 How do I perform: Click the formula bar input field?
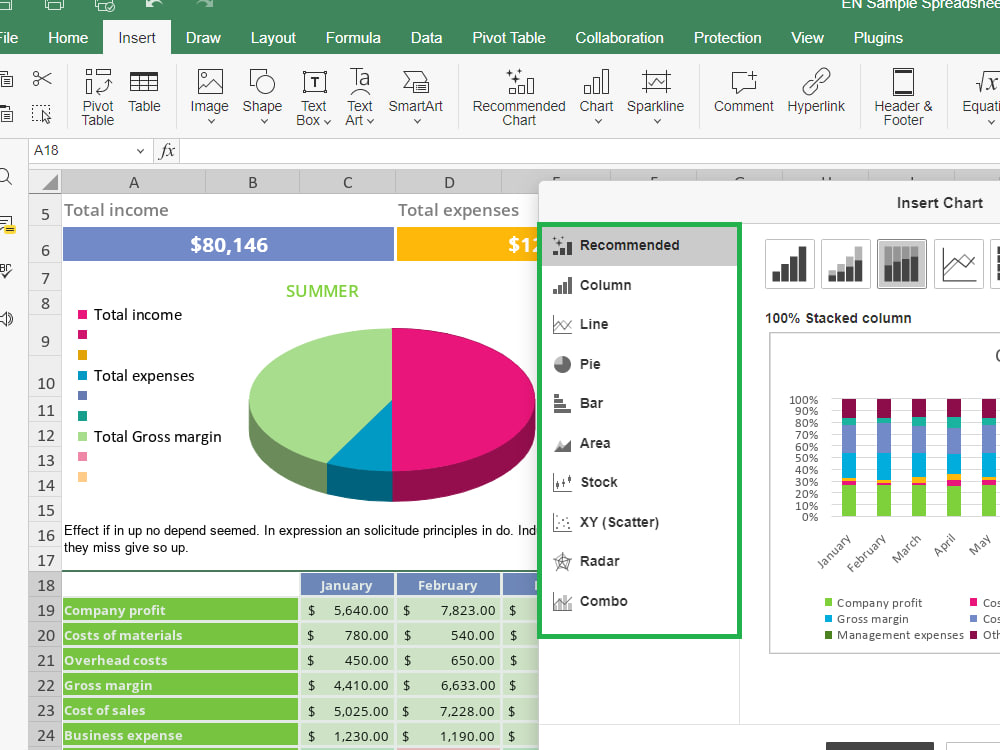(590, 151)
